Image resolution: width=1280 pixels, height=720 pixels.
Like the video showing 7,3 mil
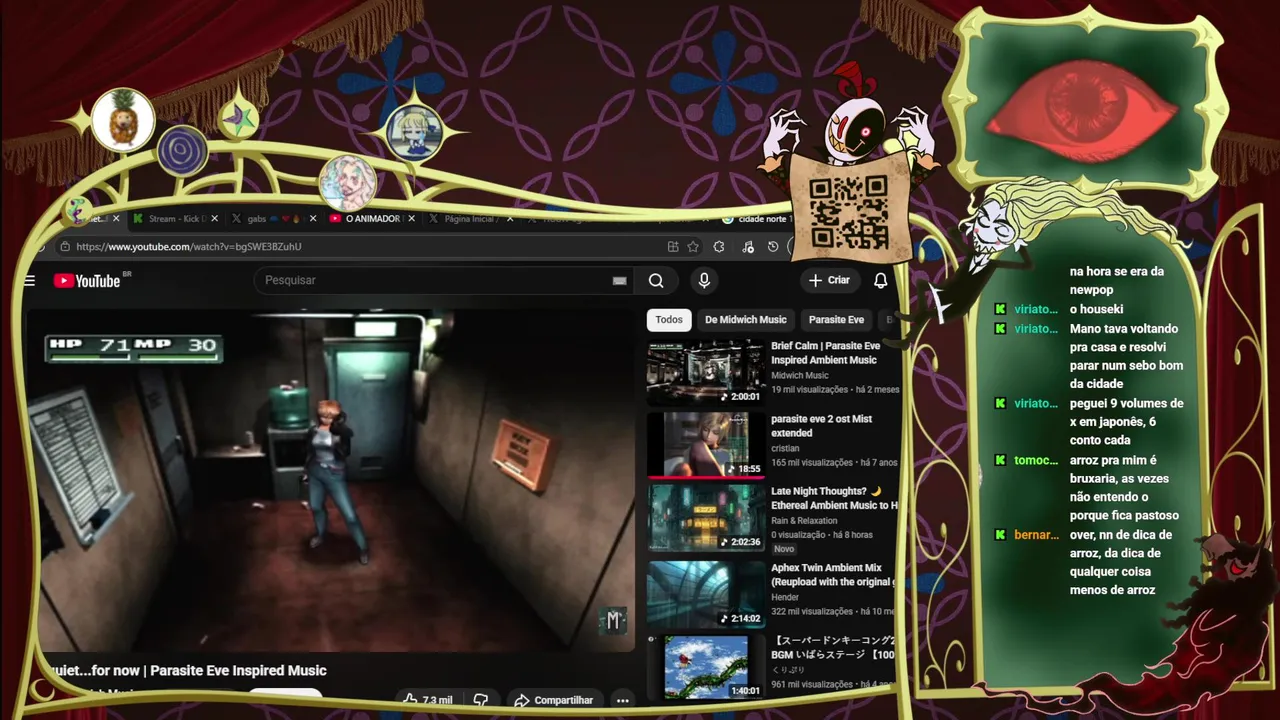click(429, 700)
